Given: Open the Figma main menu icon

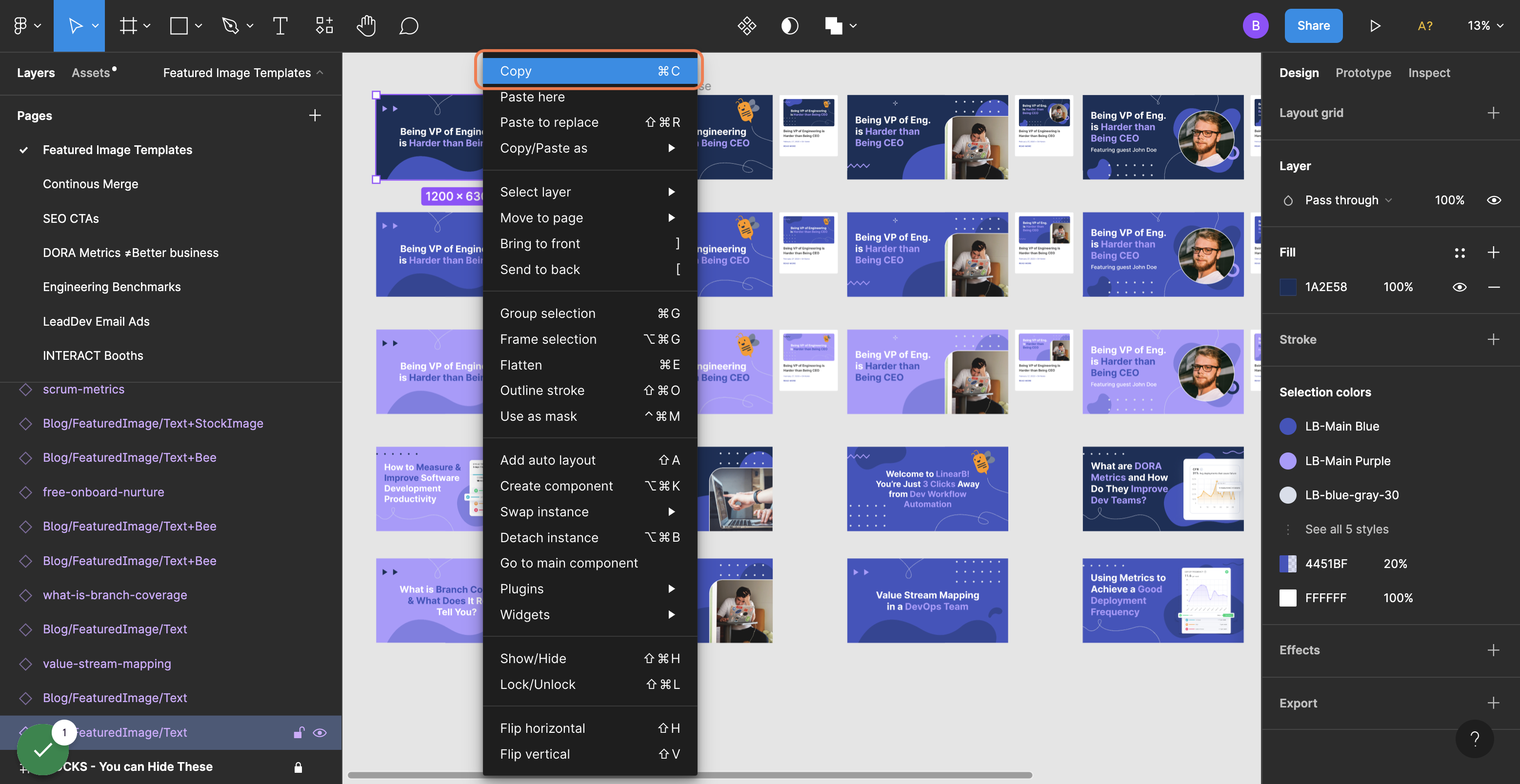Looking at the screenshot, I should pyautogui.click(x=20, y=25).
